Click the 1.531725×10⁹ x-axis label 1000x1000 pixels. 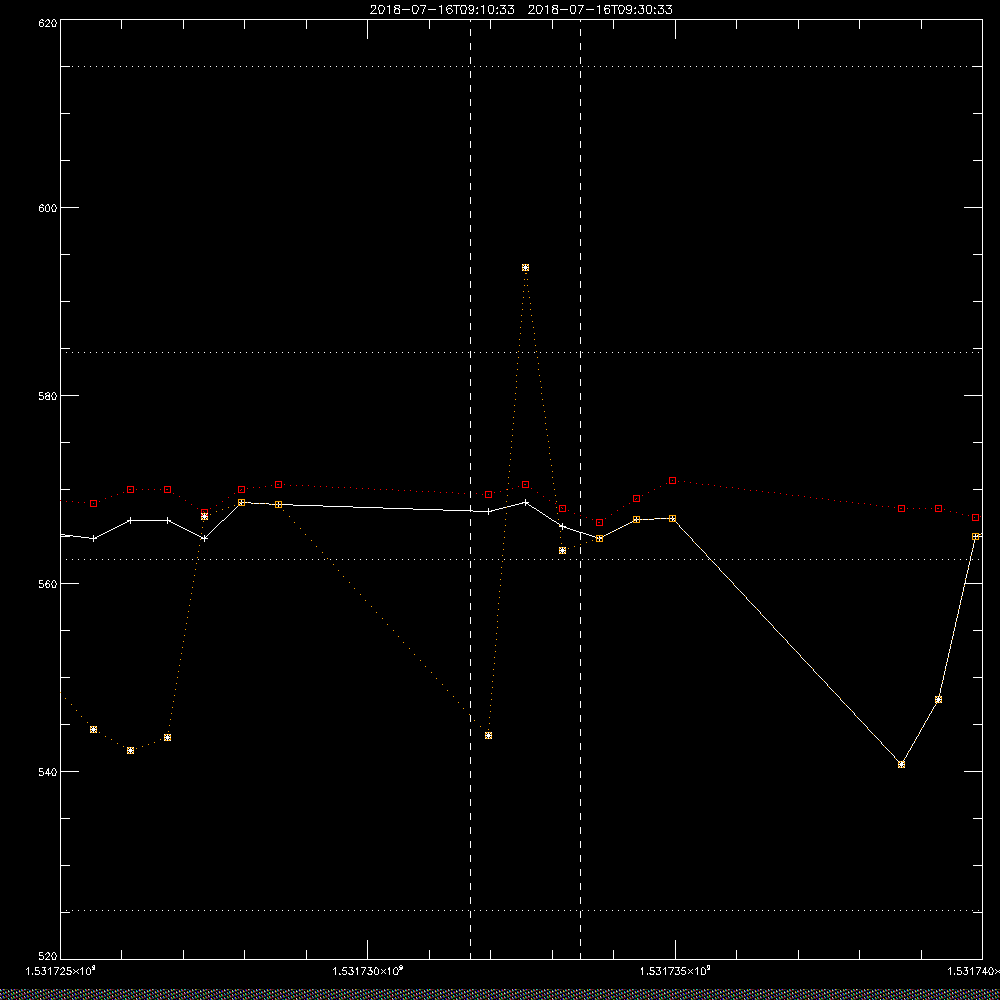61,971
